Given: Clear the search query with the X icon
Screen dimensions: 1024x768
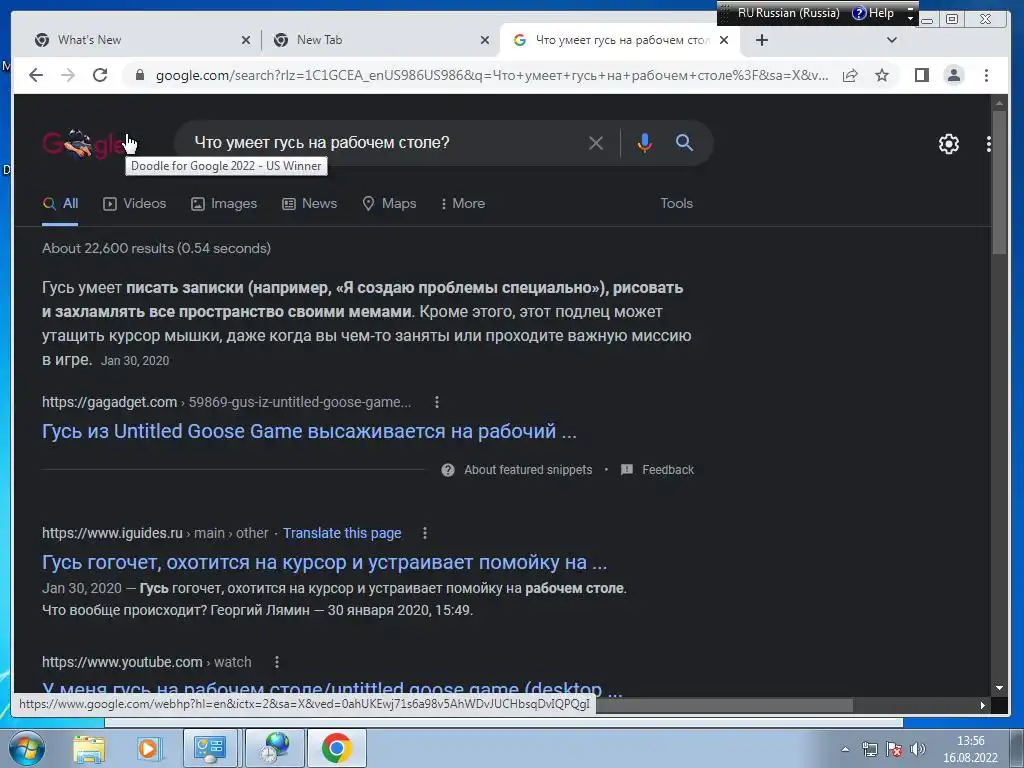Looking at the screenshot, I should coord(596,143).
